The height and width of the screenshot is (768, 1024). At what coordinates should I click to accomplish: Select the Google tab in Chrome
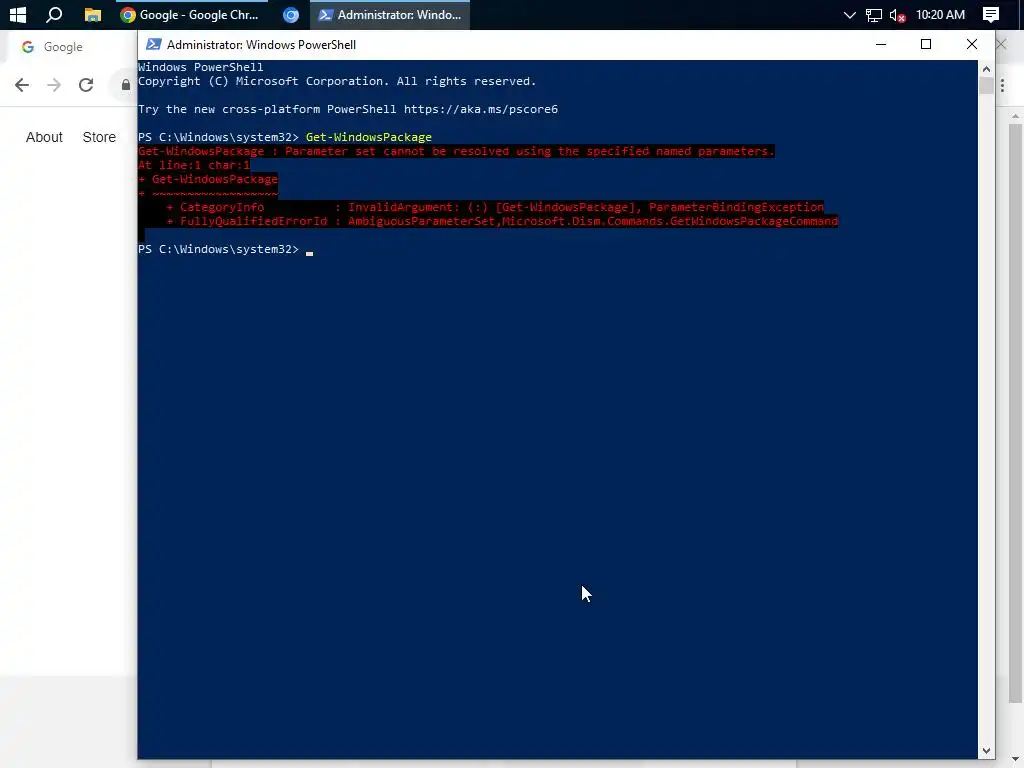click(x=63, y=47)
